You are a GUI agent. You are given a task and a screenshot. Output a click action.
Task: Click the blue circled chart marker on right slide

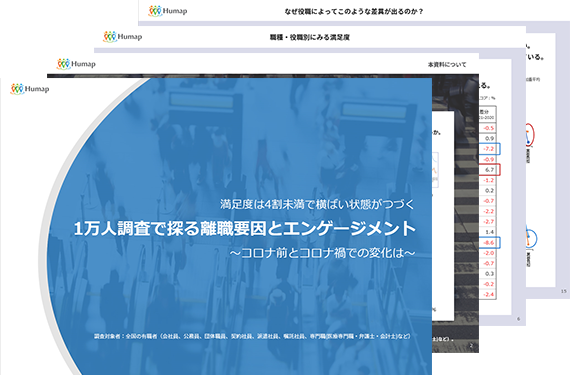point(530,238)
